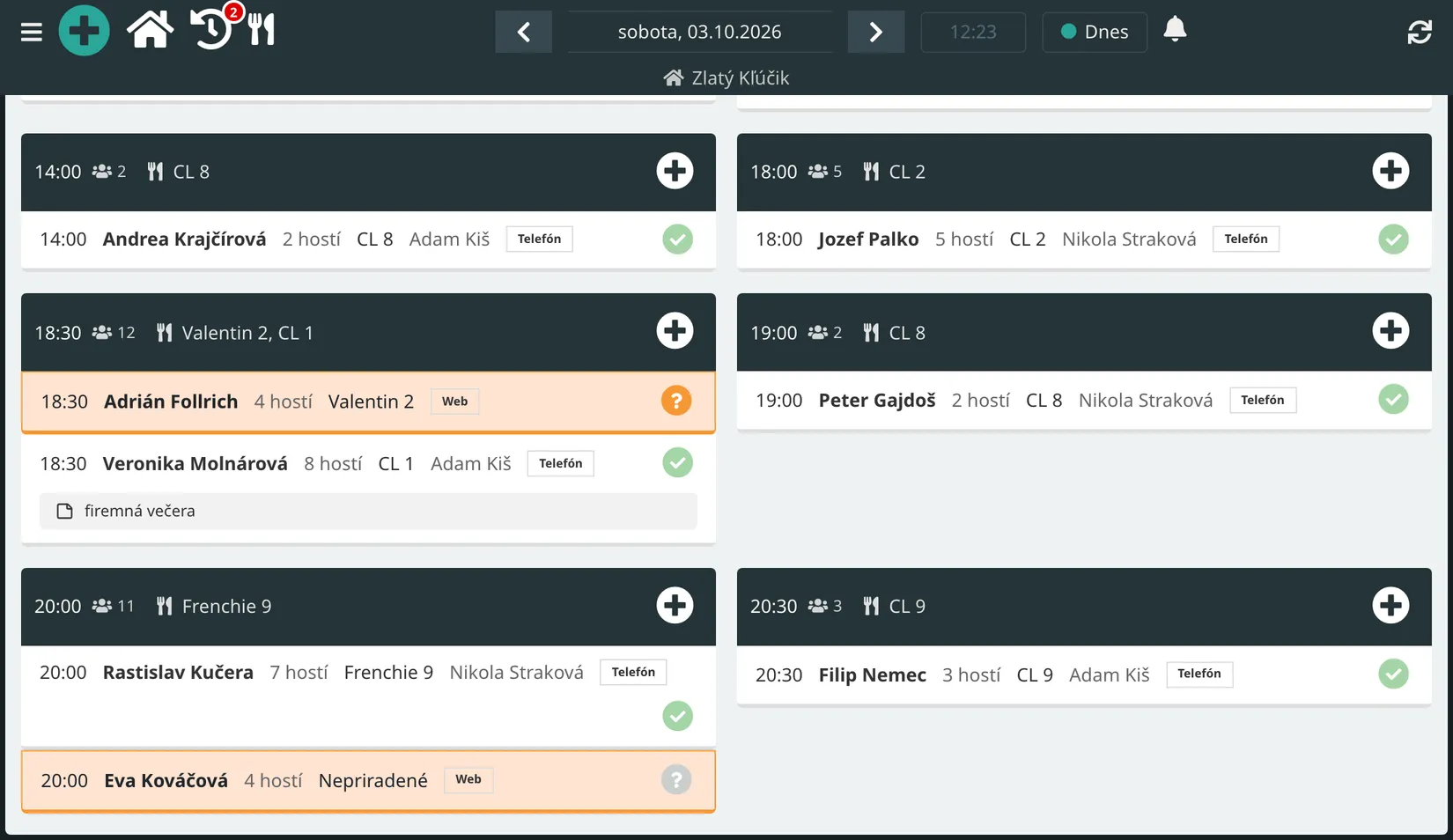Select the Zlatý Kľúčik restaurant label

pyautogui.click(x=726, y=78)
